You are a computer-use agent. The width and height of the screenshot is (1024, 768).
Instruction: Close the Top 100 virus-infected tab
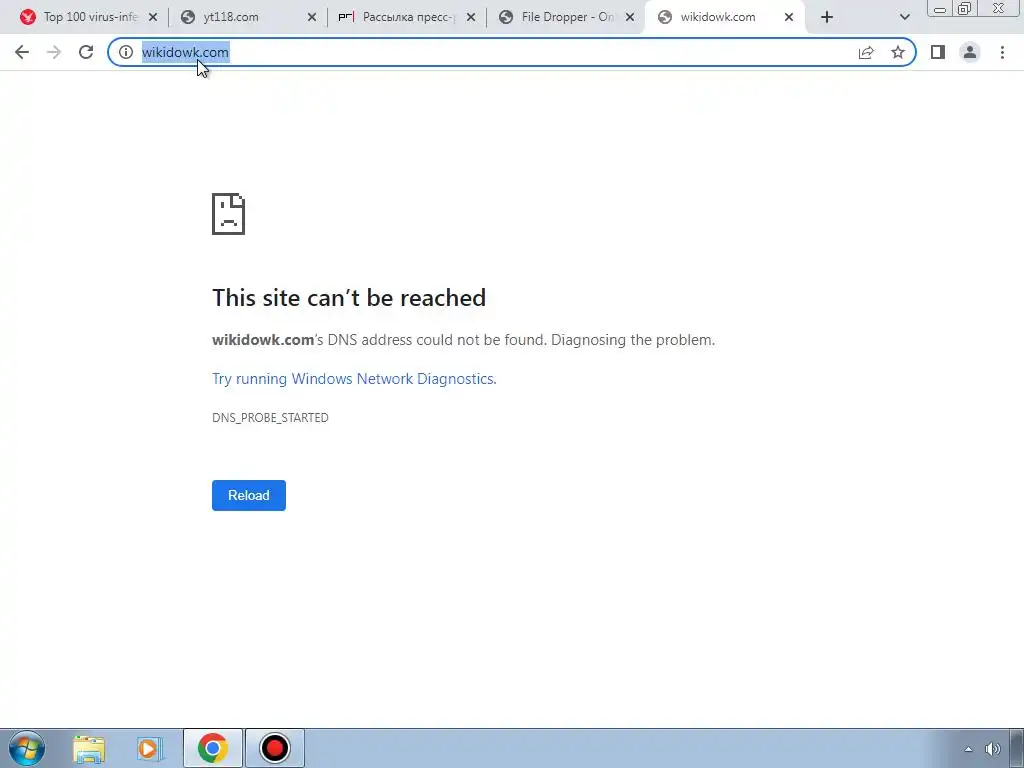point(153,18)
